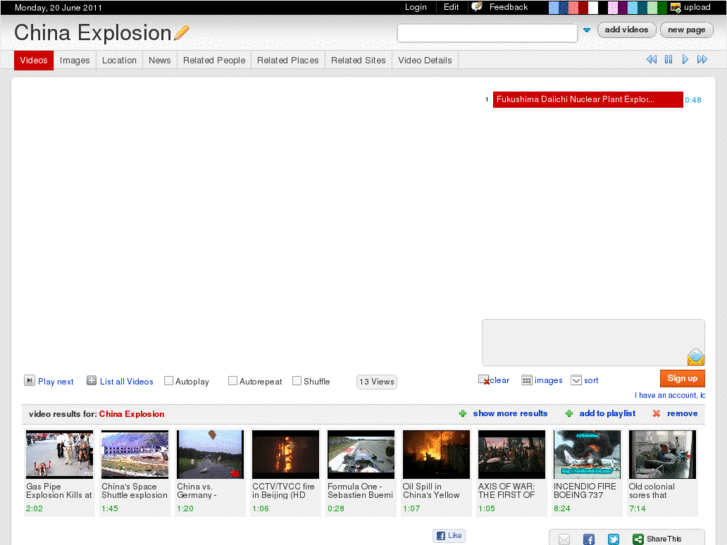Open Gas Pipe Explosion video thumbnail
This screenshot has height=545, width=727.
click(59, 454)
